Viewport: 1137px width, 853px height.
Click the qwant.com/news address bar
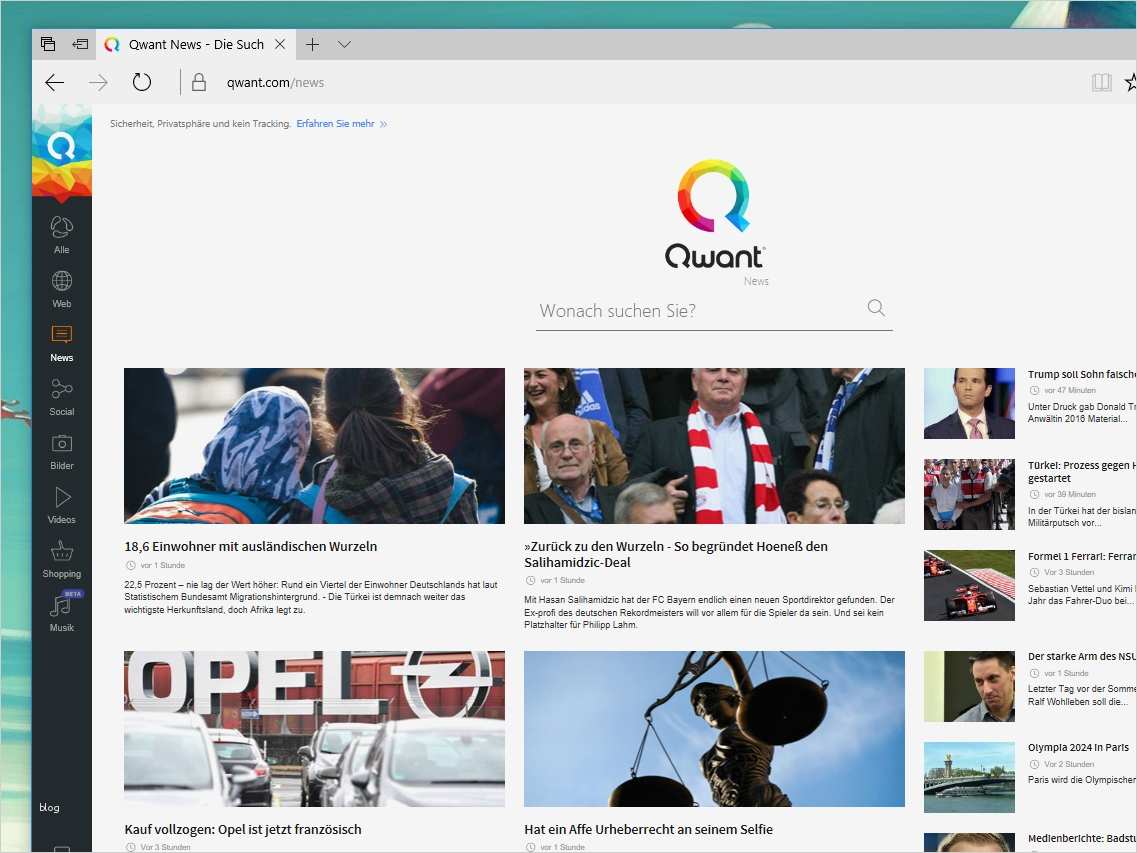tap(276, 83)
